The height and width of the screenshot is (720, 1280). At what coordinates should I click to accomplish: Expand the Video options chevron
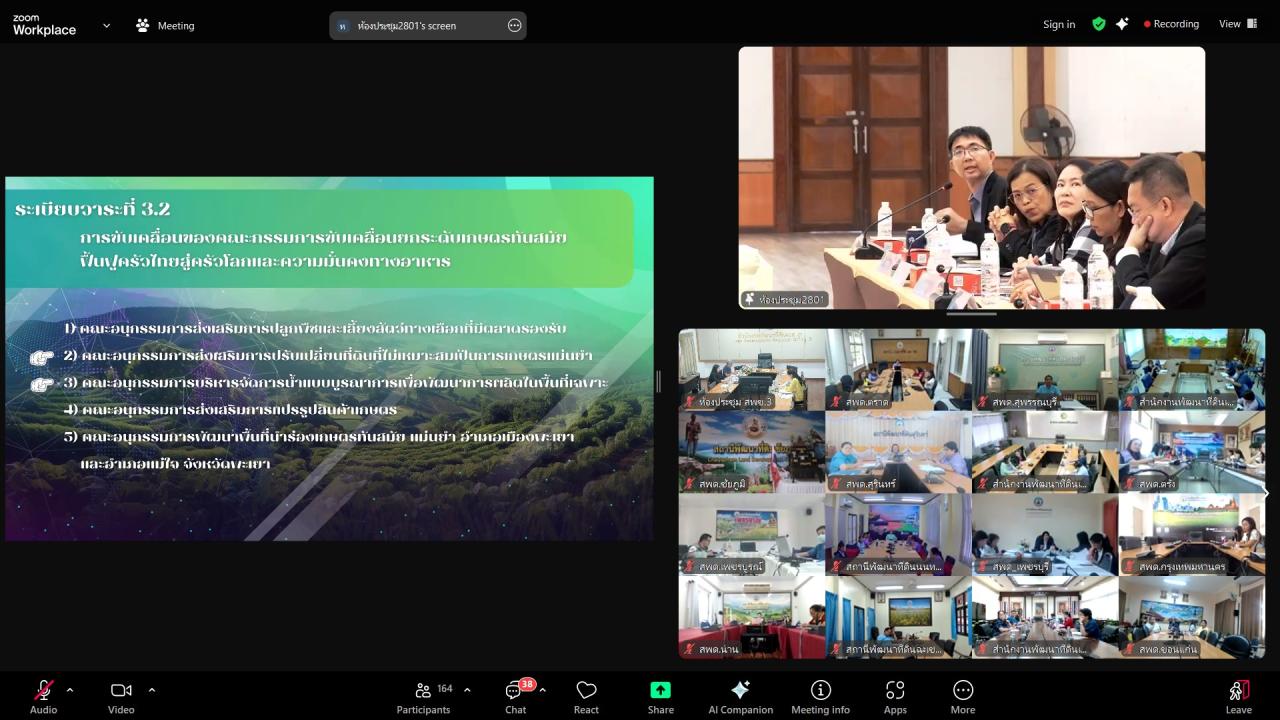(152, 689)
